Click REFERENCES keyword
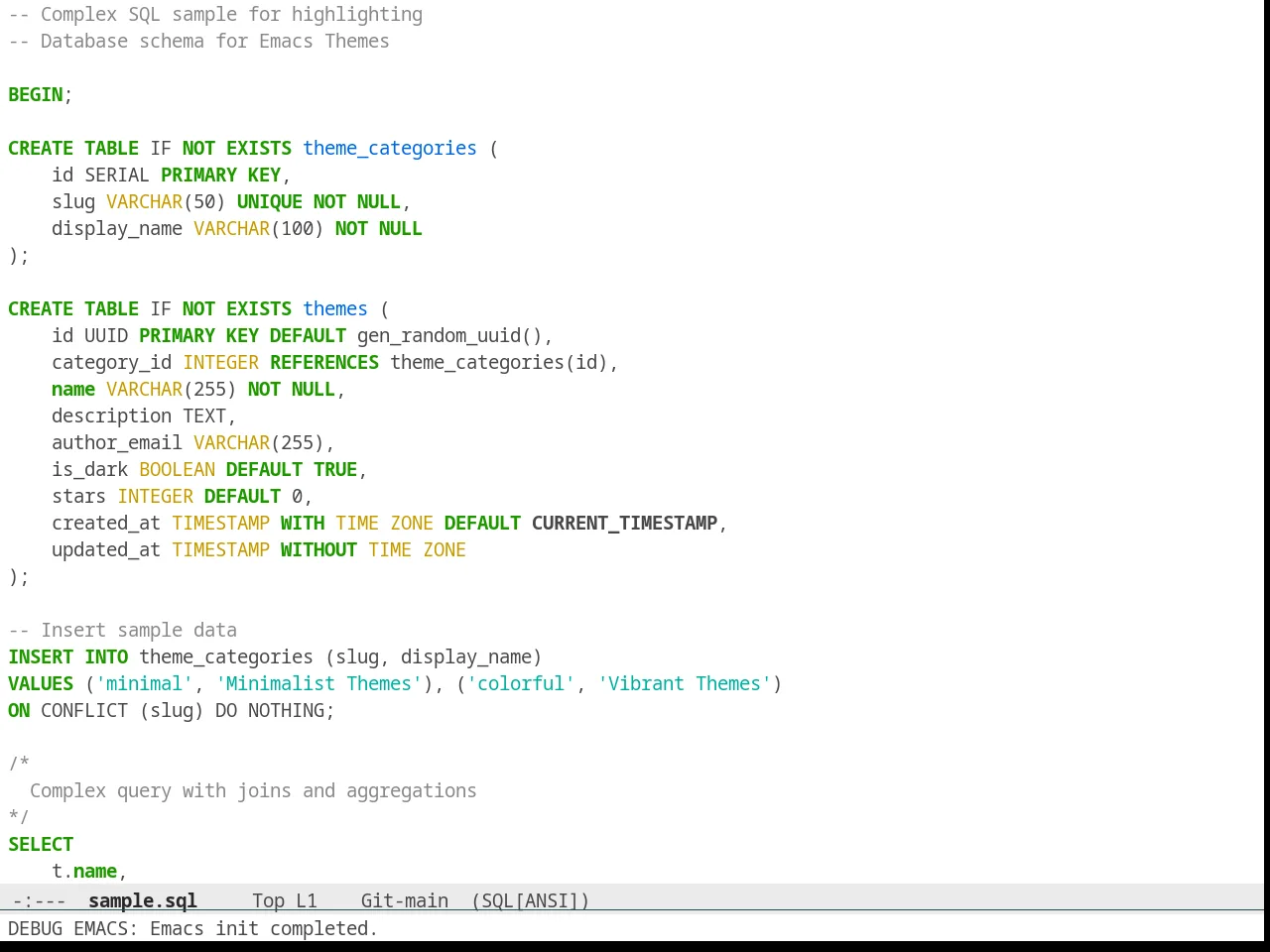The image size is (1270, 952). (324, 362)
